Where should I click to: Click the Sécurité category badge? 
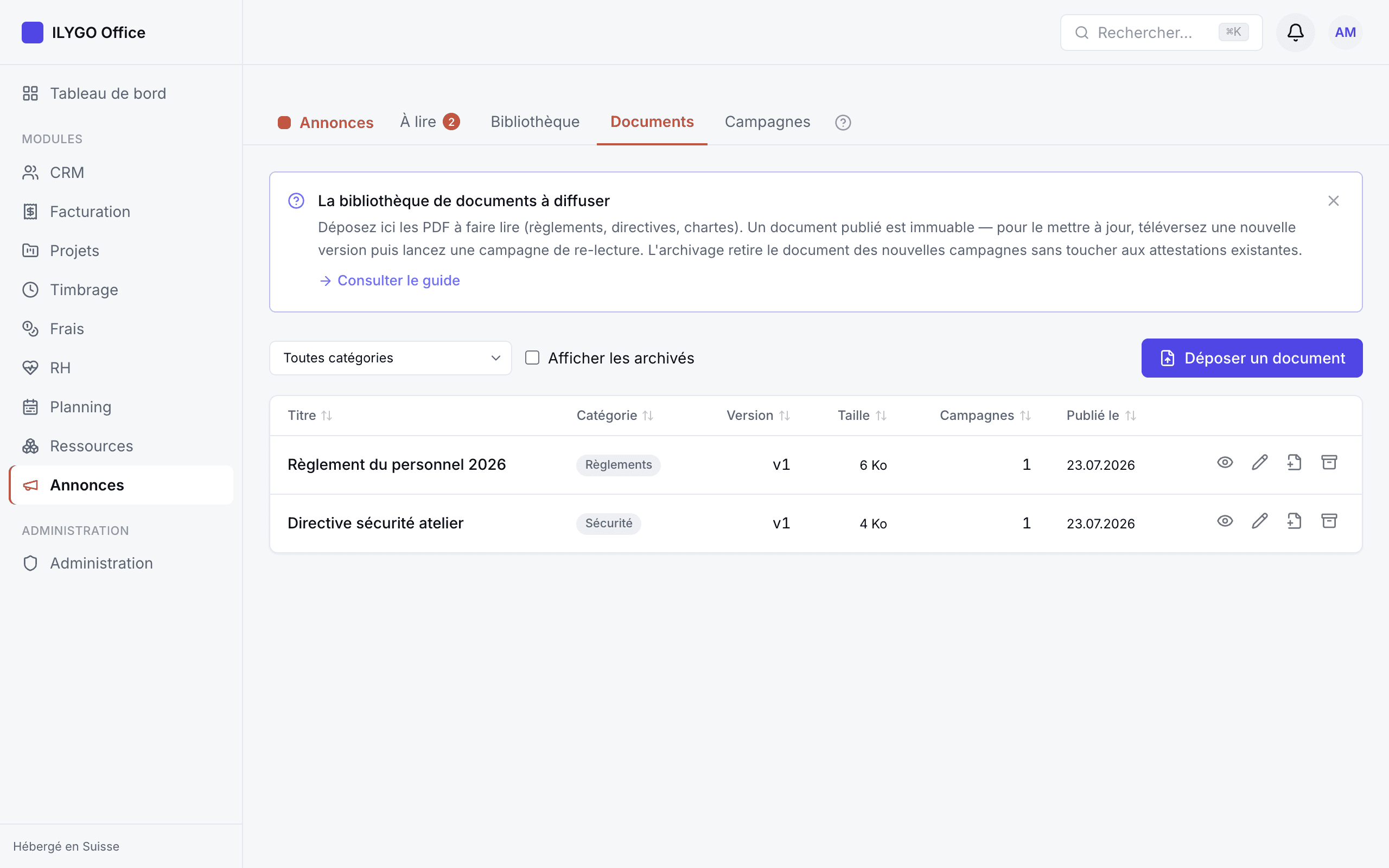(608, 523)
